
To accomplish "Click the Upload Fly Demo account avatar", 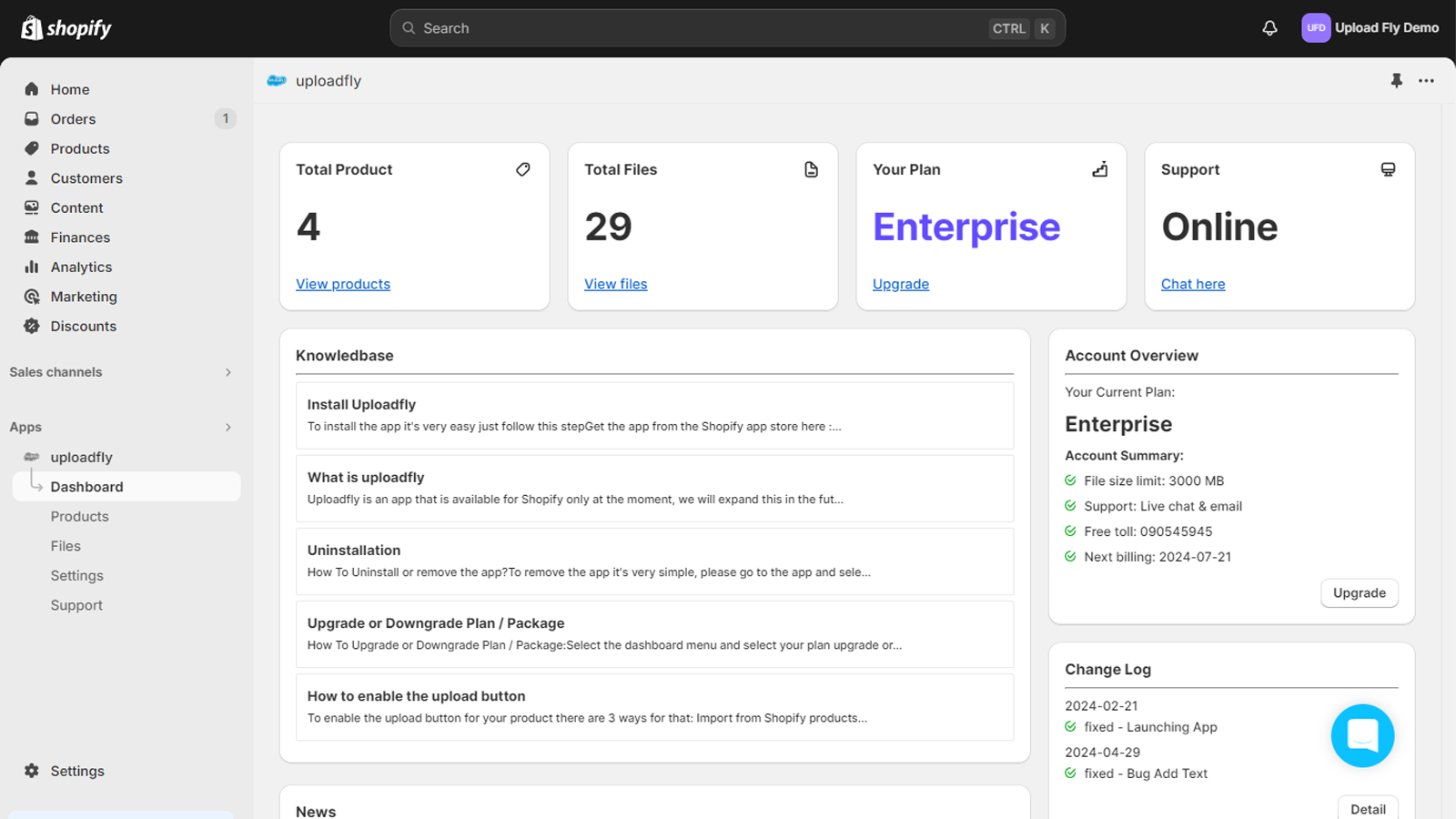I will pyautogui.click(x=1316, y=27).
